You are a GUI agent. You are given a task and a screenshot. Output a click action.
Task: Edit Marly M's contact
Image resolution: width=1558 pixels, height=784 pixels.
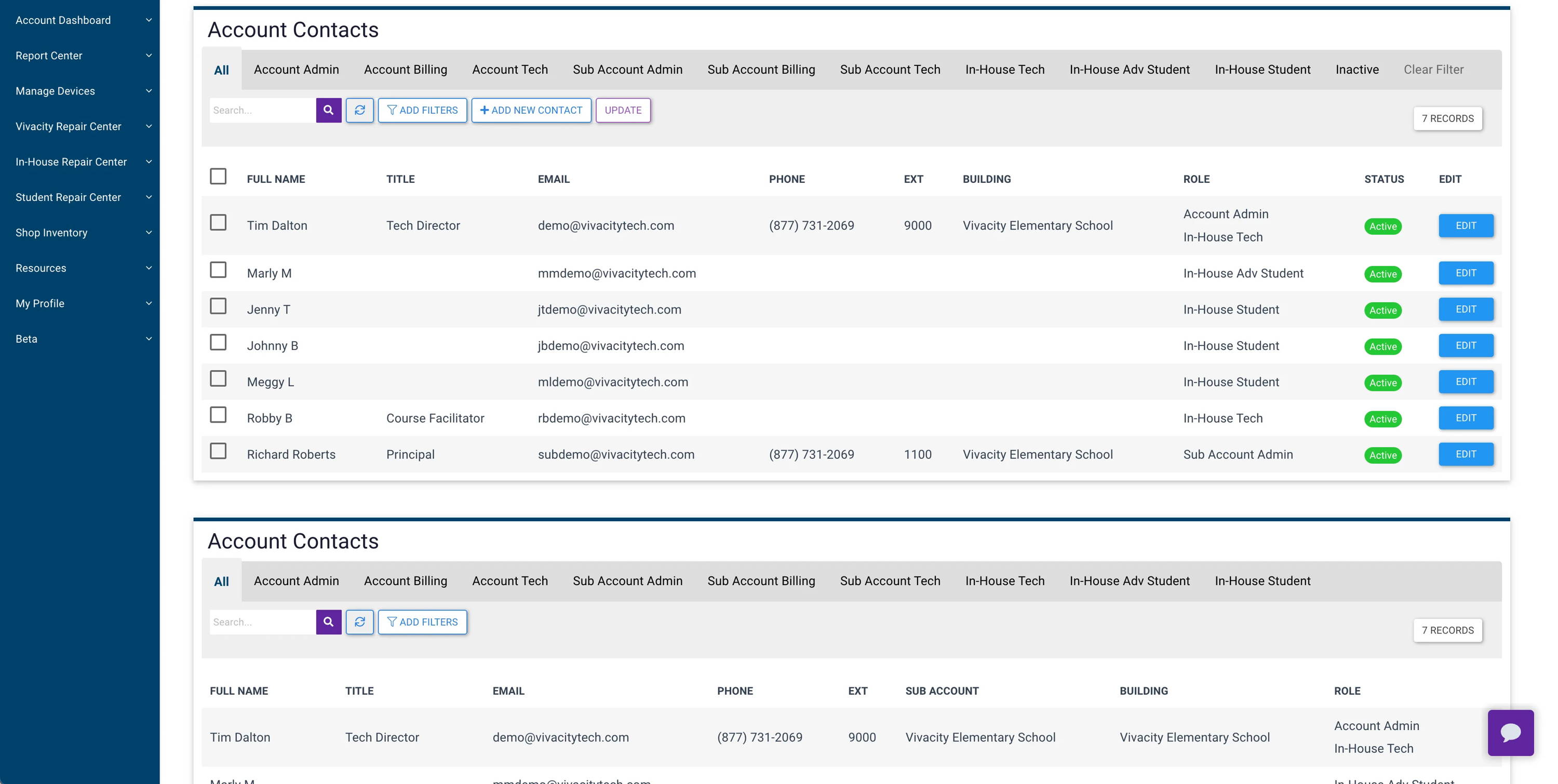pos(1466,273)
